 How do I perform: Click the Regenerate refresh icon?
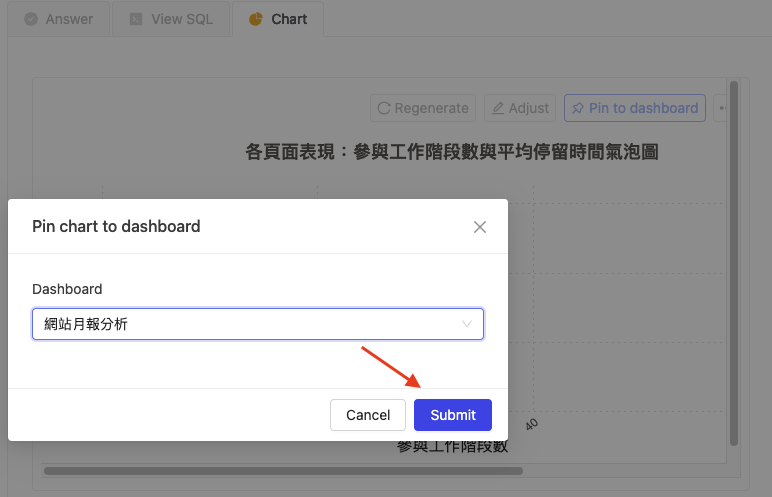tap(384, 108)
